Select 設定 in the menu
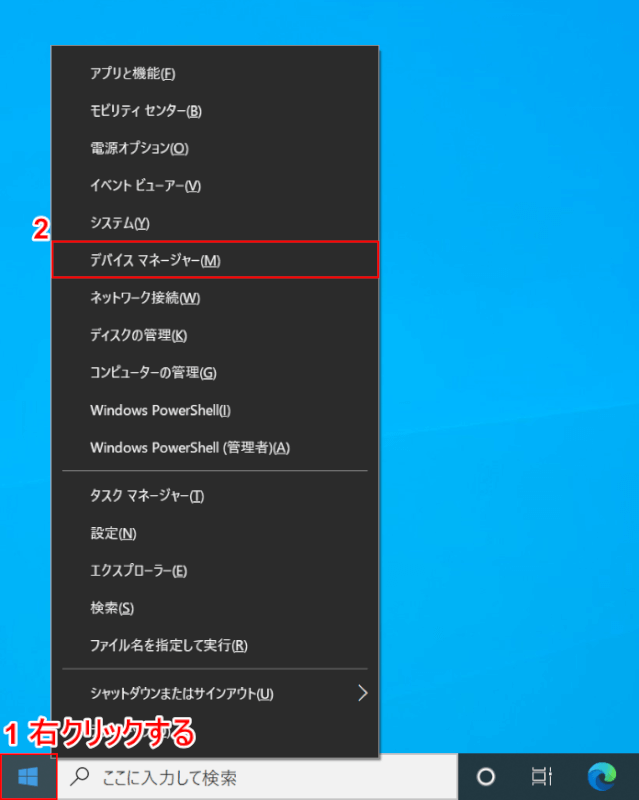The image size is (639, 800). click(x=113, y=533)
